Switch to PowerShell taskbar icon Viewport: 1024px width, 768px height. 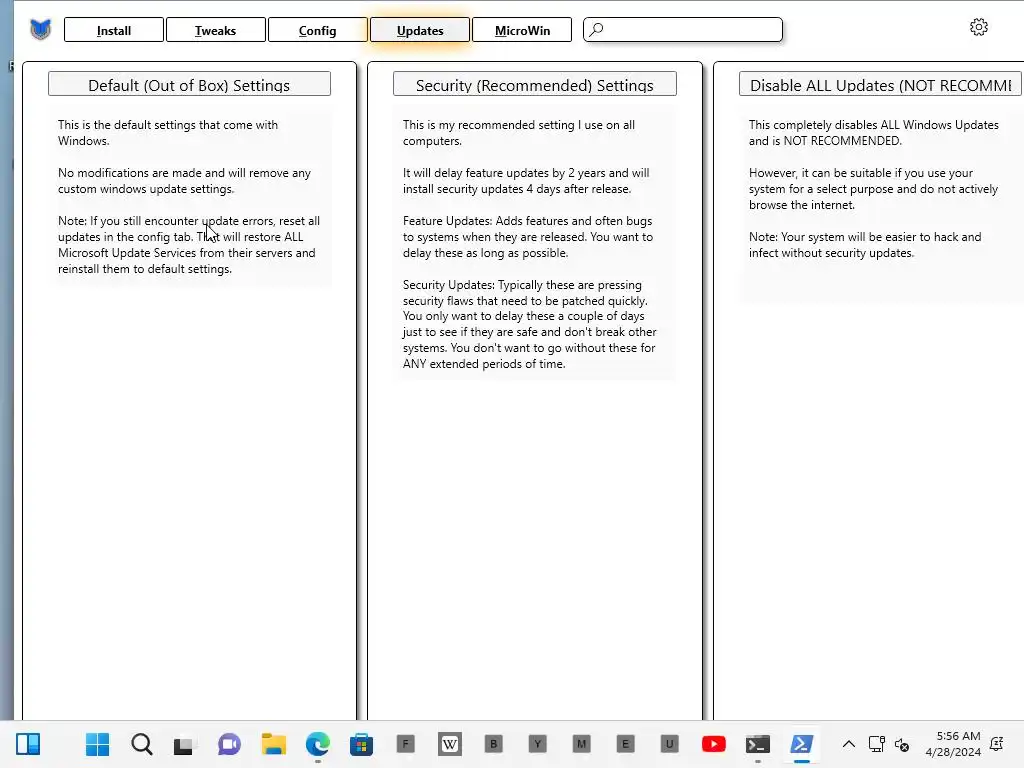pyautogui.click(x=801, y=744)
